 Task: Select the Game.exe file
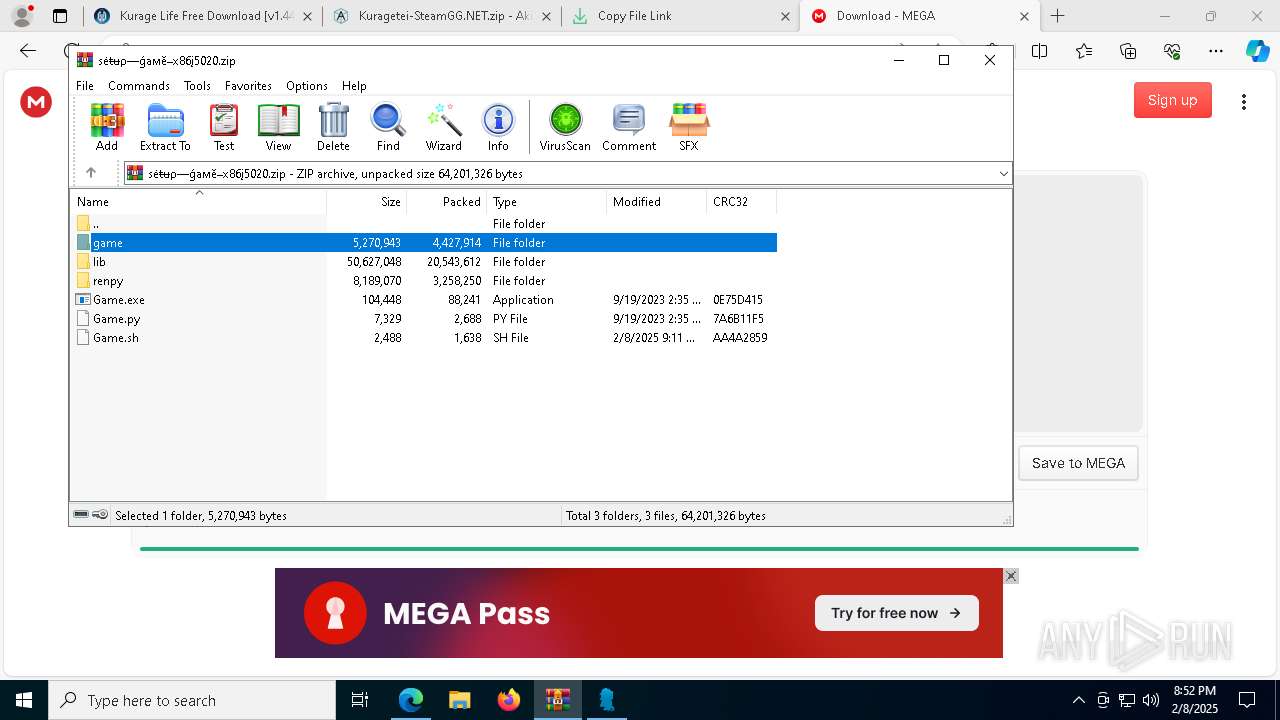tap(424, 300)
